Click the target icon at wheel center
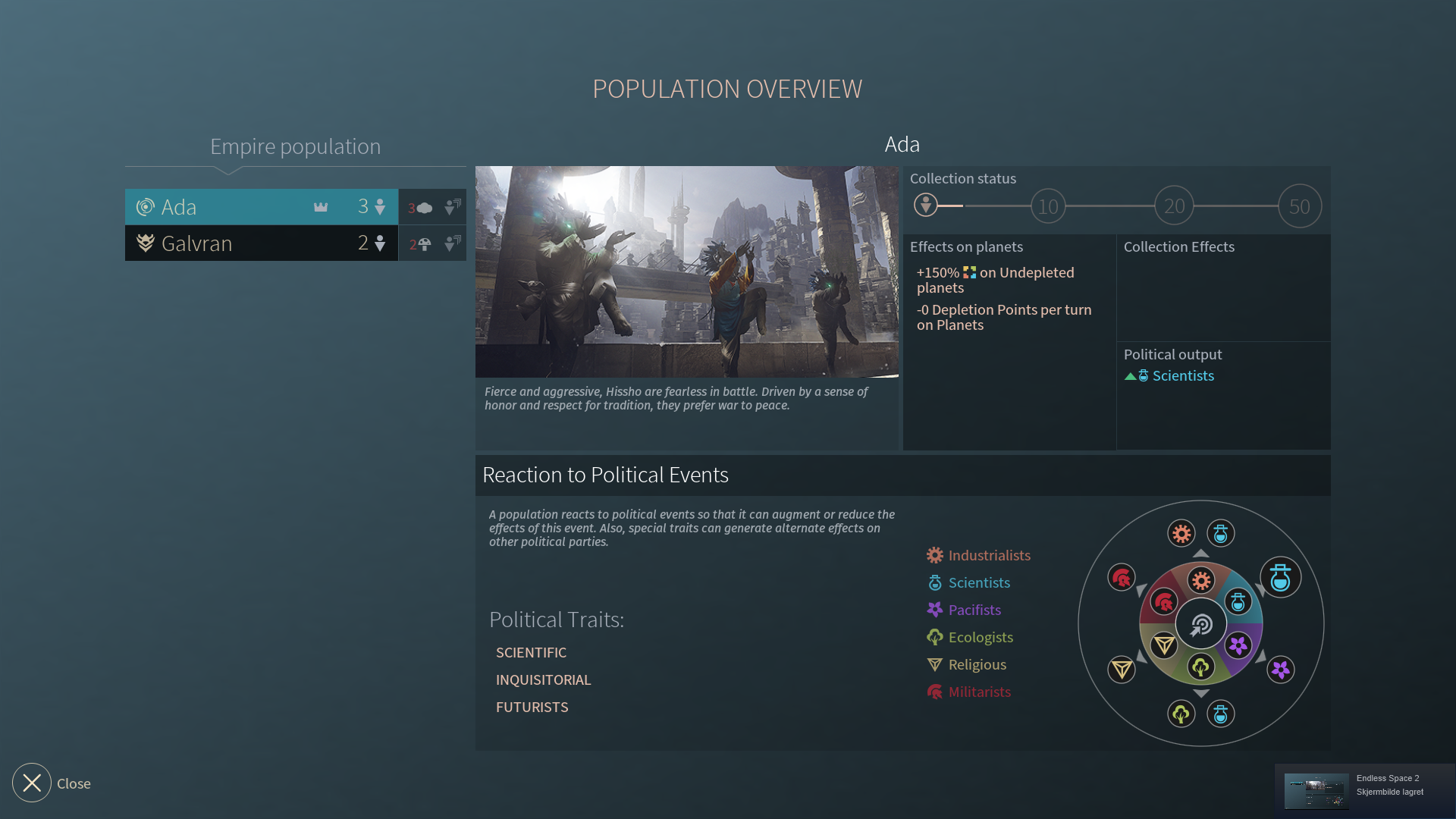Viewport: 1456px width, 819px height. coord(1201,625)
